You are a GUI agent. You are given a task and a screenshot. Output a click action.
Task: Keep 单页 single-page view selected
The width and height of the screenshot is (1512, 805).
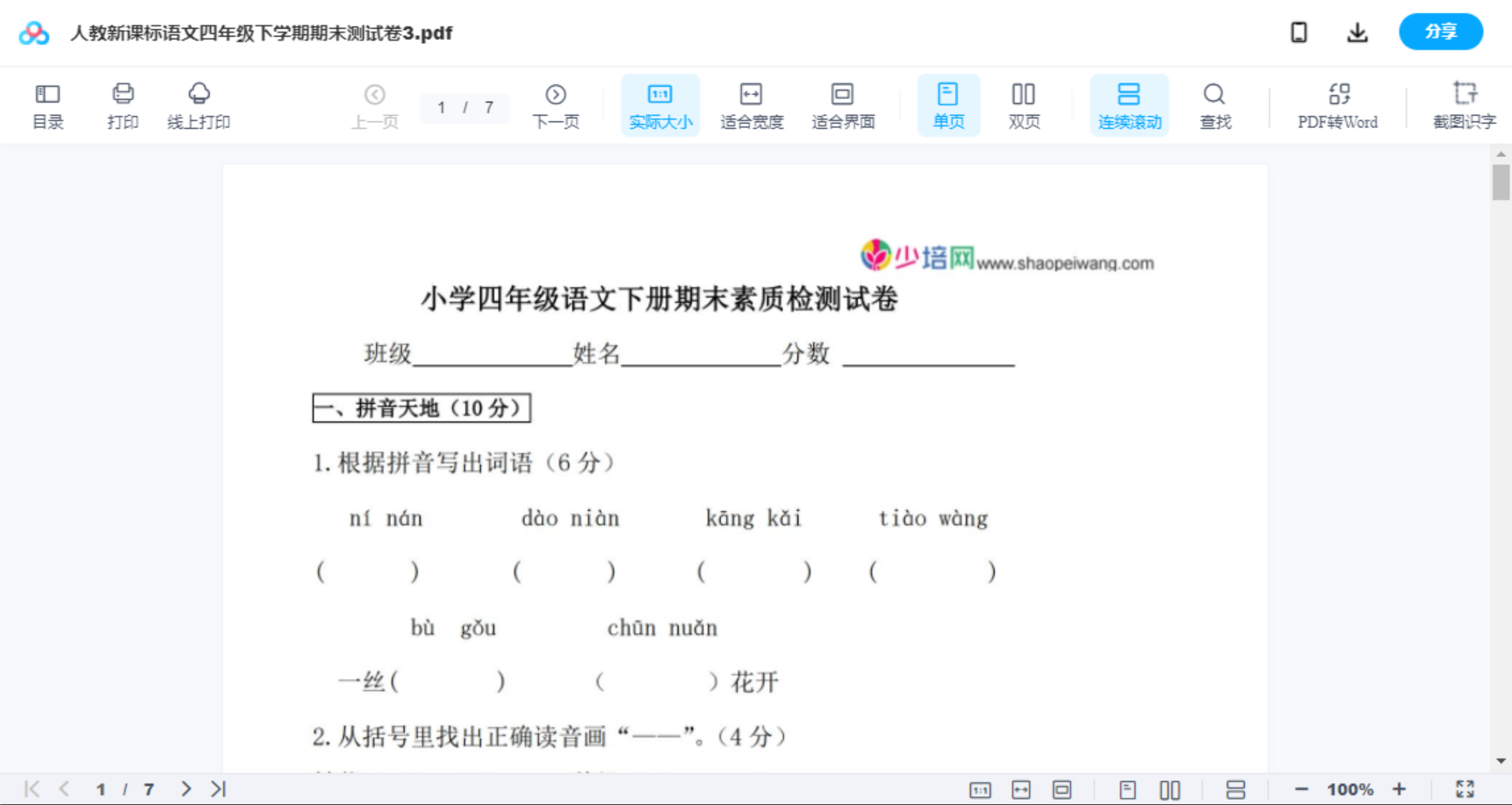(948, 104)
